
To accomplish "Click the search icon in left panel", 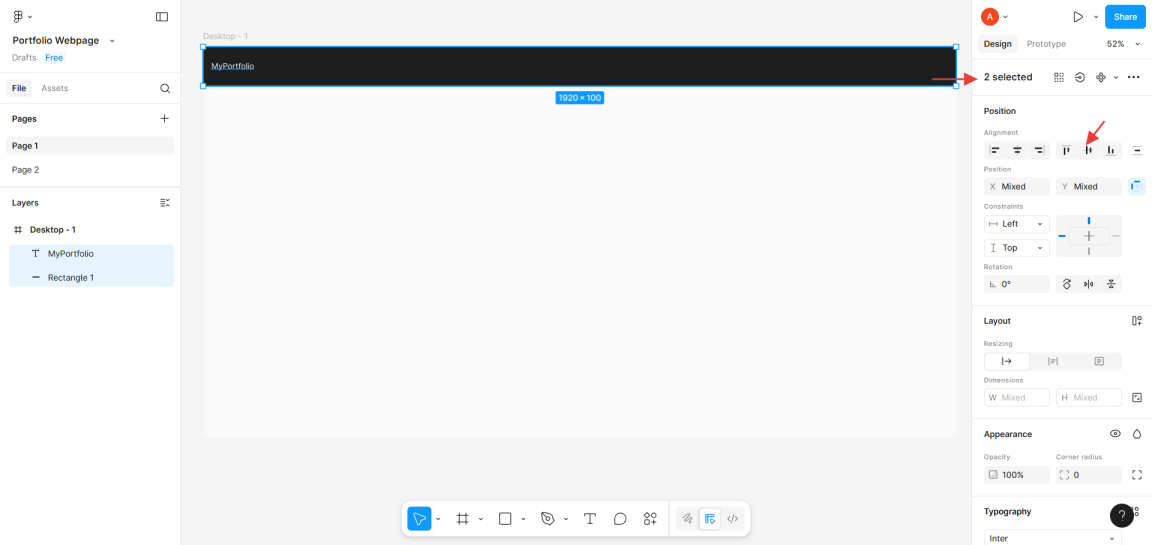I will coord(165,88).
